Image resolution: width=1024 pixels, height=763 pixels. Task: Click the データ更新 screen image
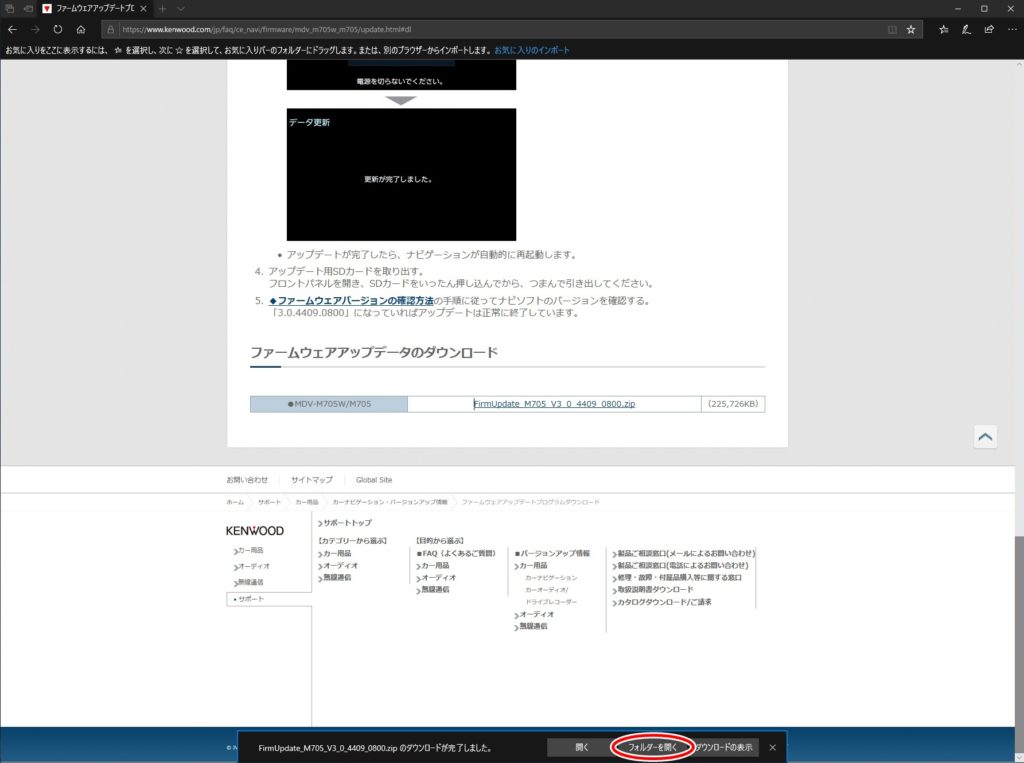coord(401,174)
